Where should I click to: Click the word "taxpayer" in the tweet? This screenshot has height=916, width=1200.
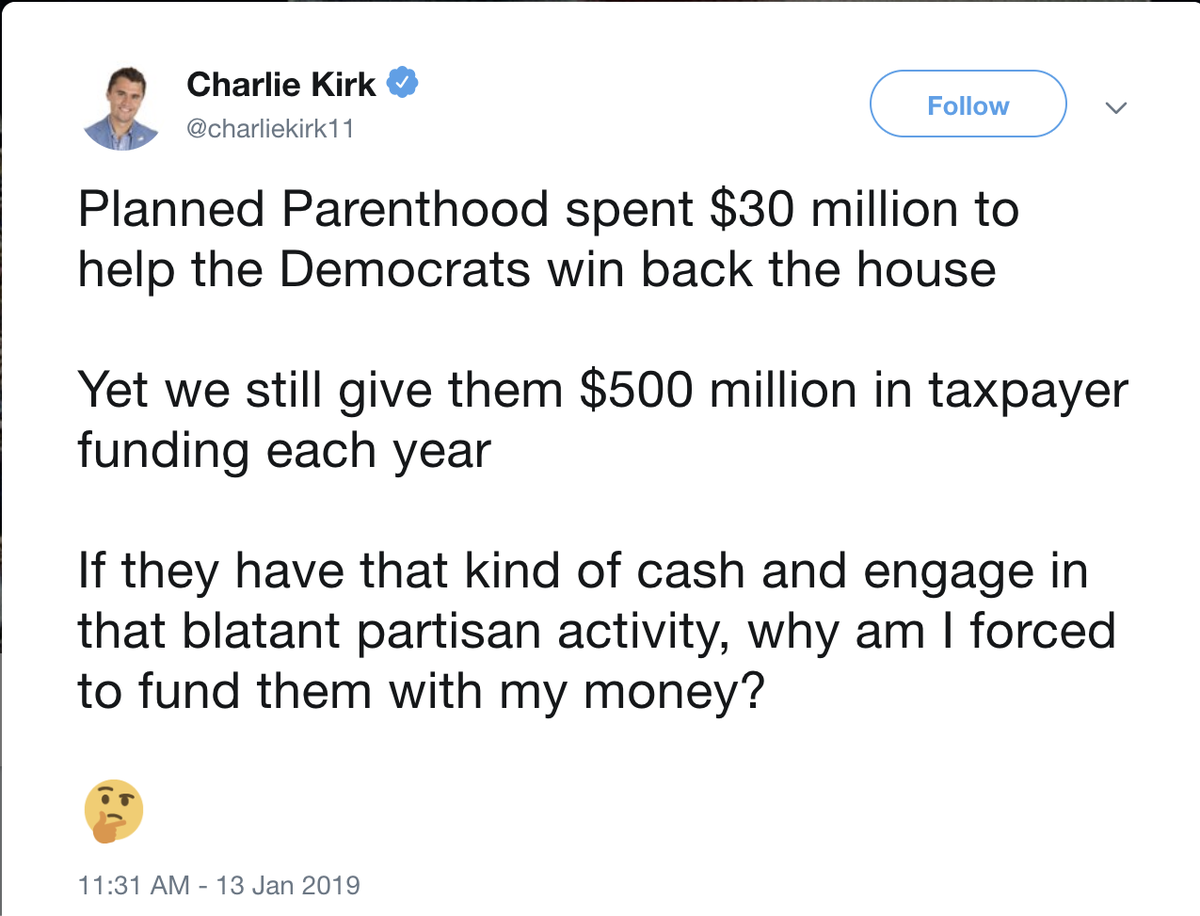(x=1027, y=391)
